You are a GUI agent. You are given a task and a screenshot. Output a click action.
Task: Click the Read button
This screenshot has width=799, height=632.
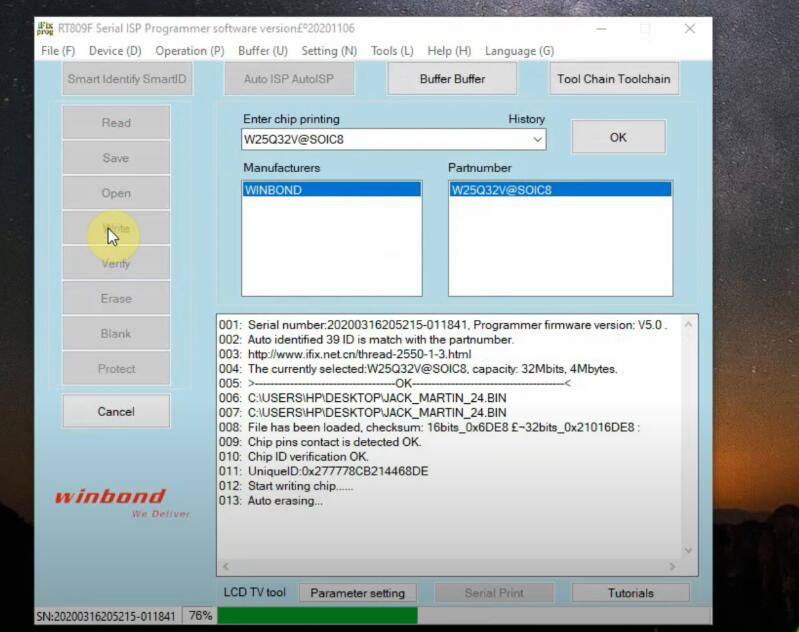(116, 123)
